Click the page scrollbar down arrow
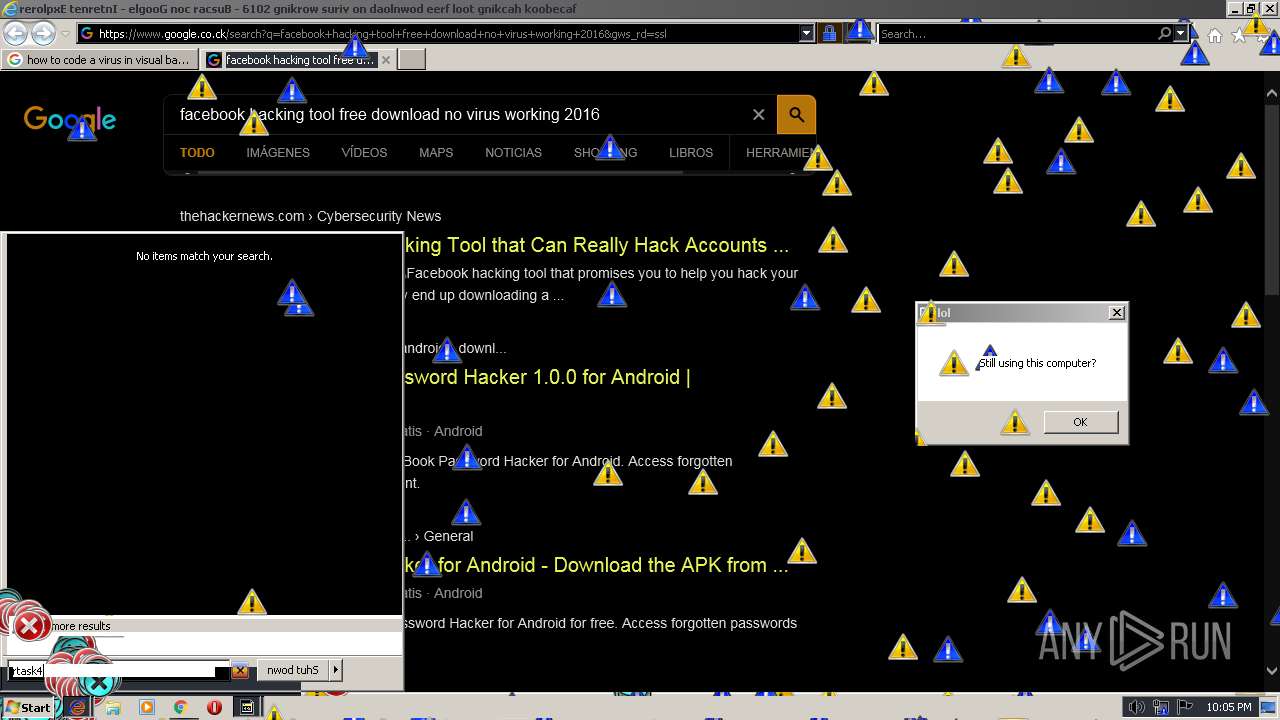Screen dimensions: 1280x720 [1271, 670]
